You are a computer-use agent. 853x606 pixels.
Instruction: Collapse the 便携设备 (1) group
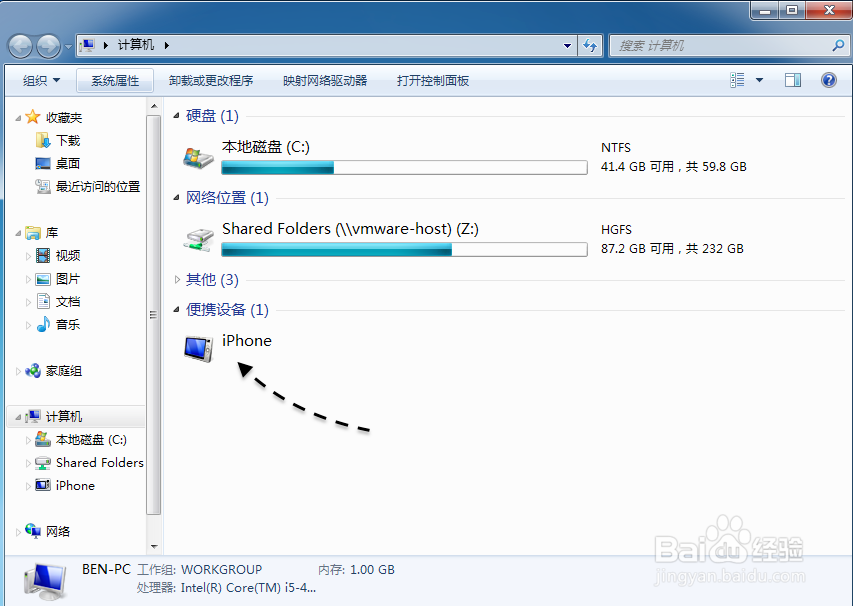coord(176,310)
